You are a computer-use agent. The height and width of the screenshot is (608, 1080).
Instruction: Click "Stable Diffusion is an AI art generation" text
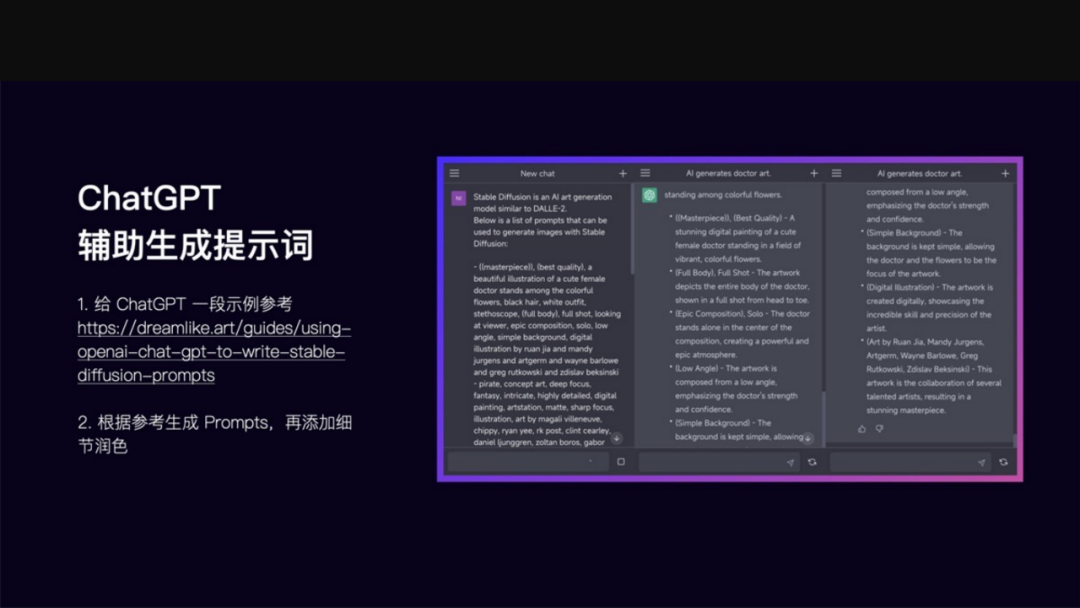543,197
